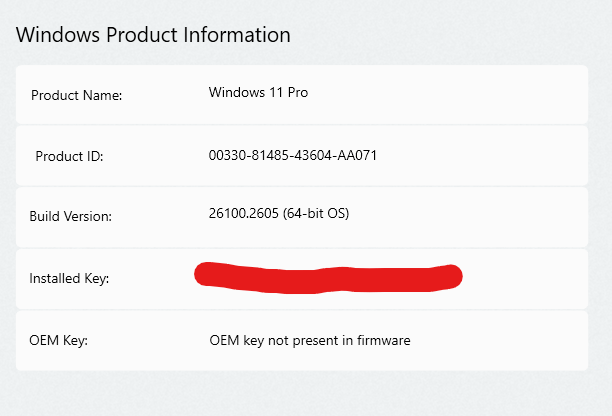Click the Windows Product Information heading
Screen dimensions: 612x416
click(153, 35)
